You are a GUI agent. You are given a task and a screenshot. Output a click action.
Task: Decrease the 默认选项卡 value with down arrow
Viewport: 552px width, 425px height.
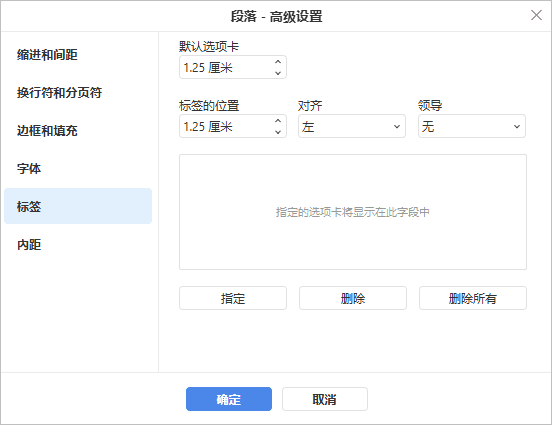tap(278, 73)
